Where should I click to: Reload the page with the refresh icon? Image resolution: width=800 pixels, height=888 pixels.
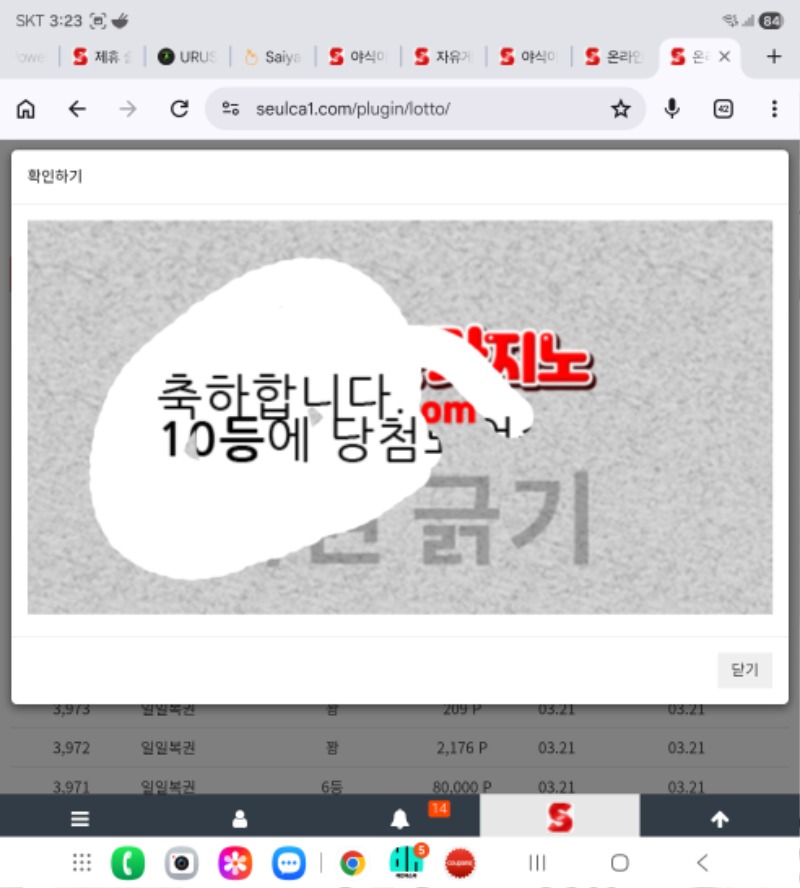point(179,110)
